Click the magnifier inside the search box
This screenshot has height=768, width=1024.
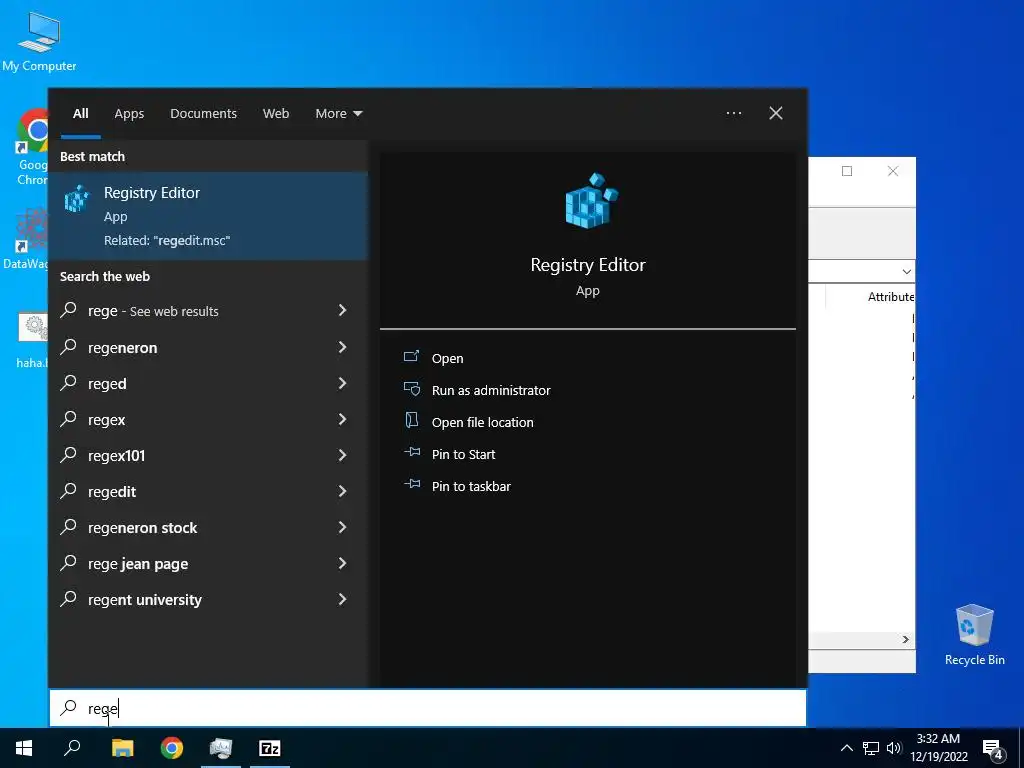pos(69,707)
